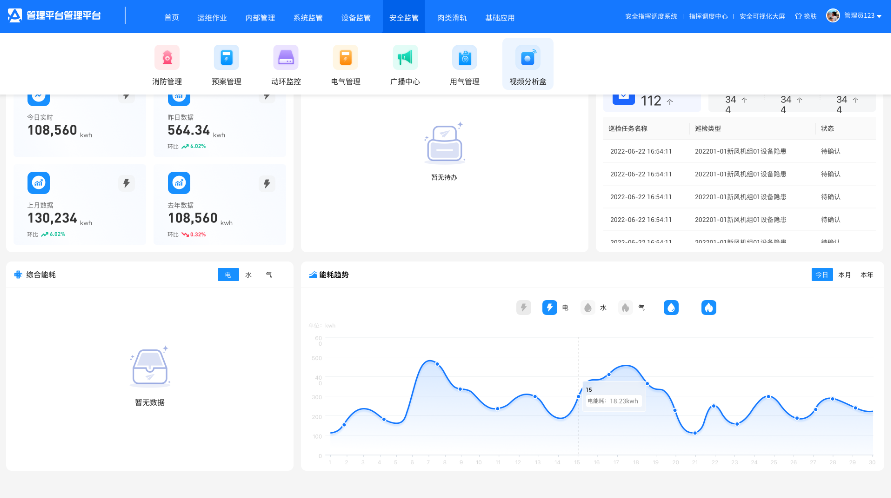Click the highlighted data point on trend chart
The width and height of the screenshot is (891, 498).
click(x=578, y=396)
